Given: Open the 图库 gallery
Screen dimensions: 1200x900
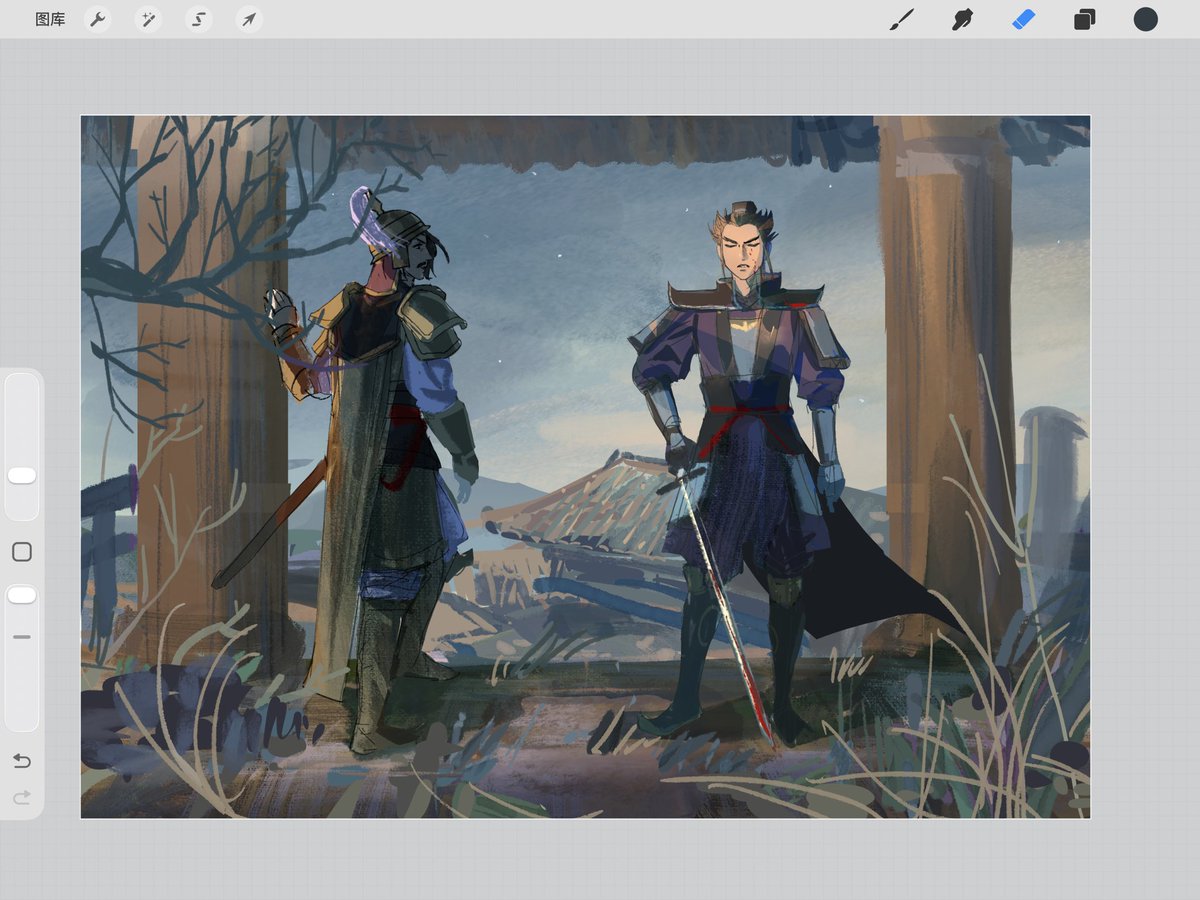Looking at the screenshot, I should 50,19.
